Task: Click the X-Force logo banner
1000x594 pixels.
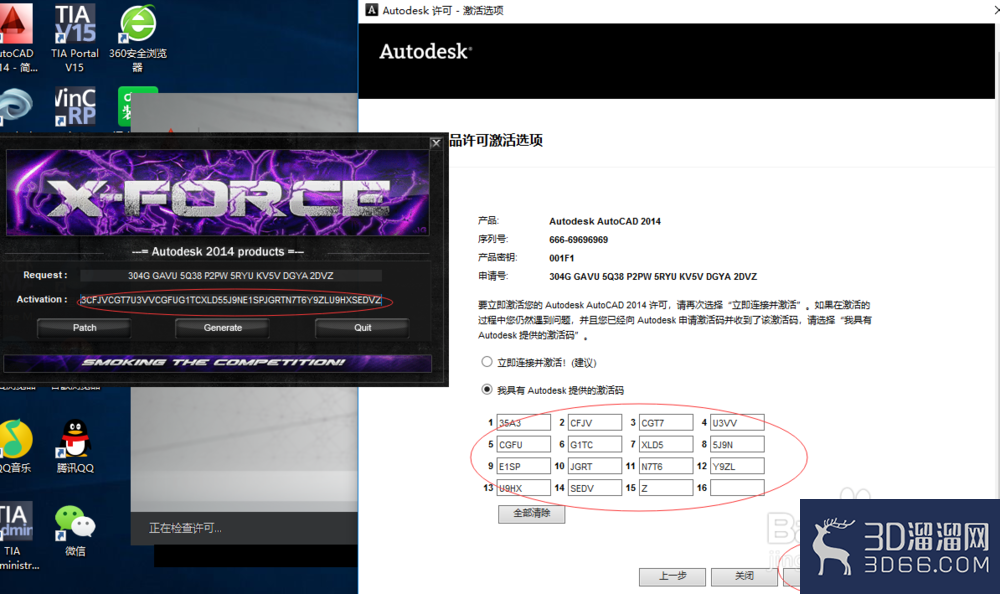Action: [x=217, y=193]
